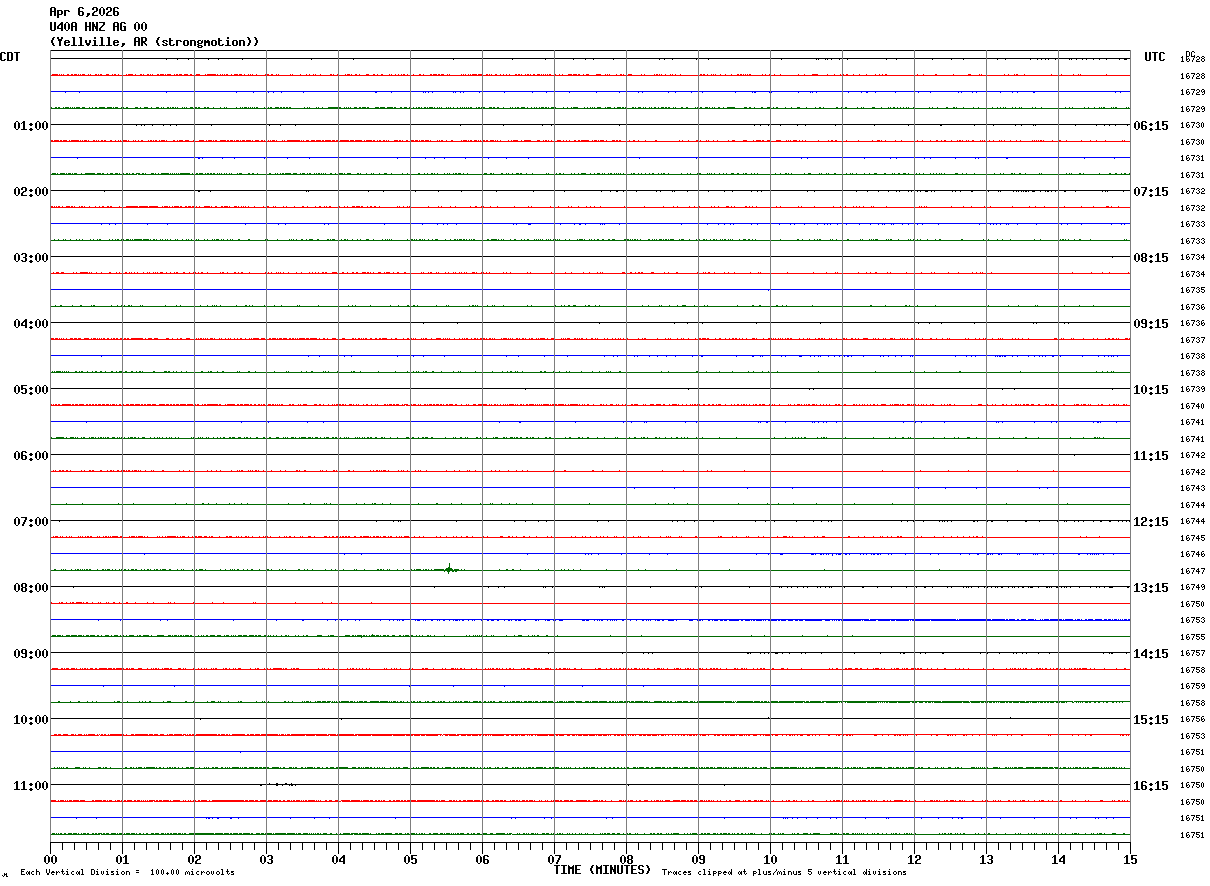Select the 04:00 CDT time label
1210x886 pixels.
click(x=31, y=324)
